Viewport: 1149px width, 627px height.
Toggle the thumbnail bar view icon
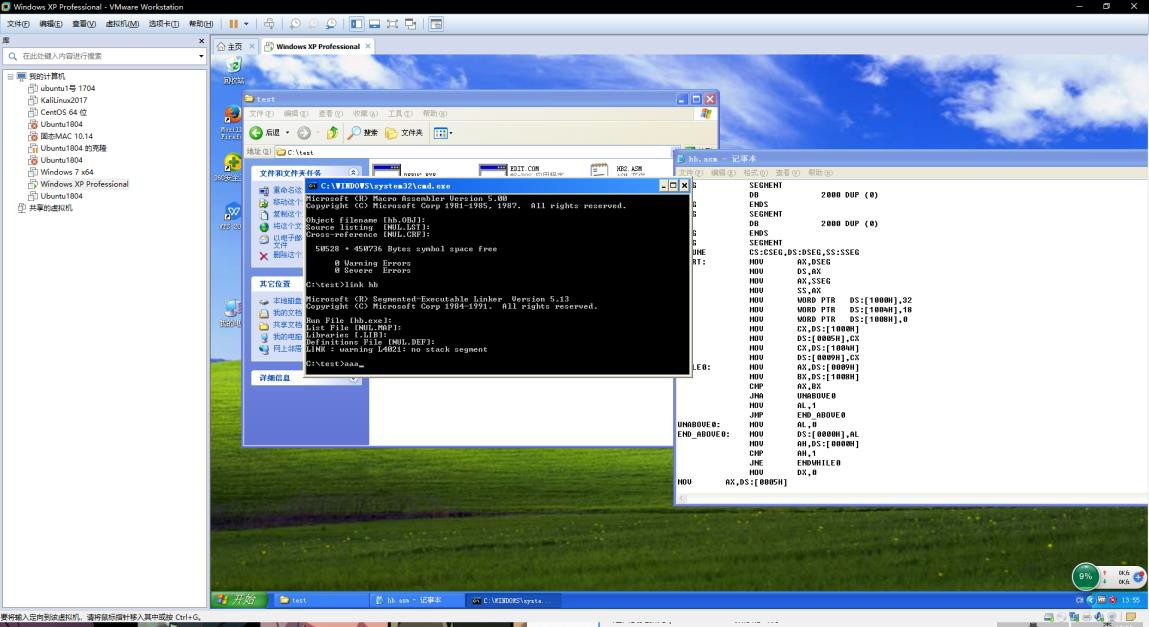[x=374, y=24]
